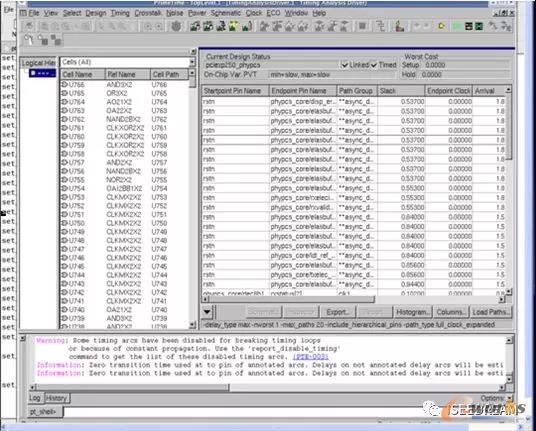Open the View menu

click(51, 13)
